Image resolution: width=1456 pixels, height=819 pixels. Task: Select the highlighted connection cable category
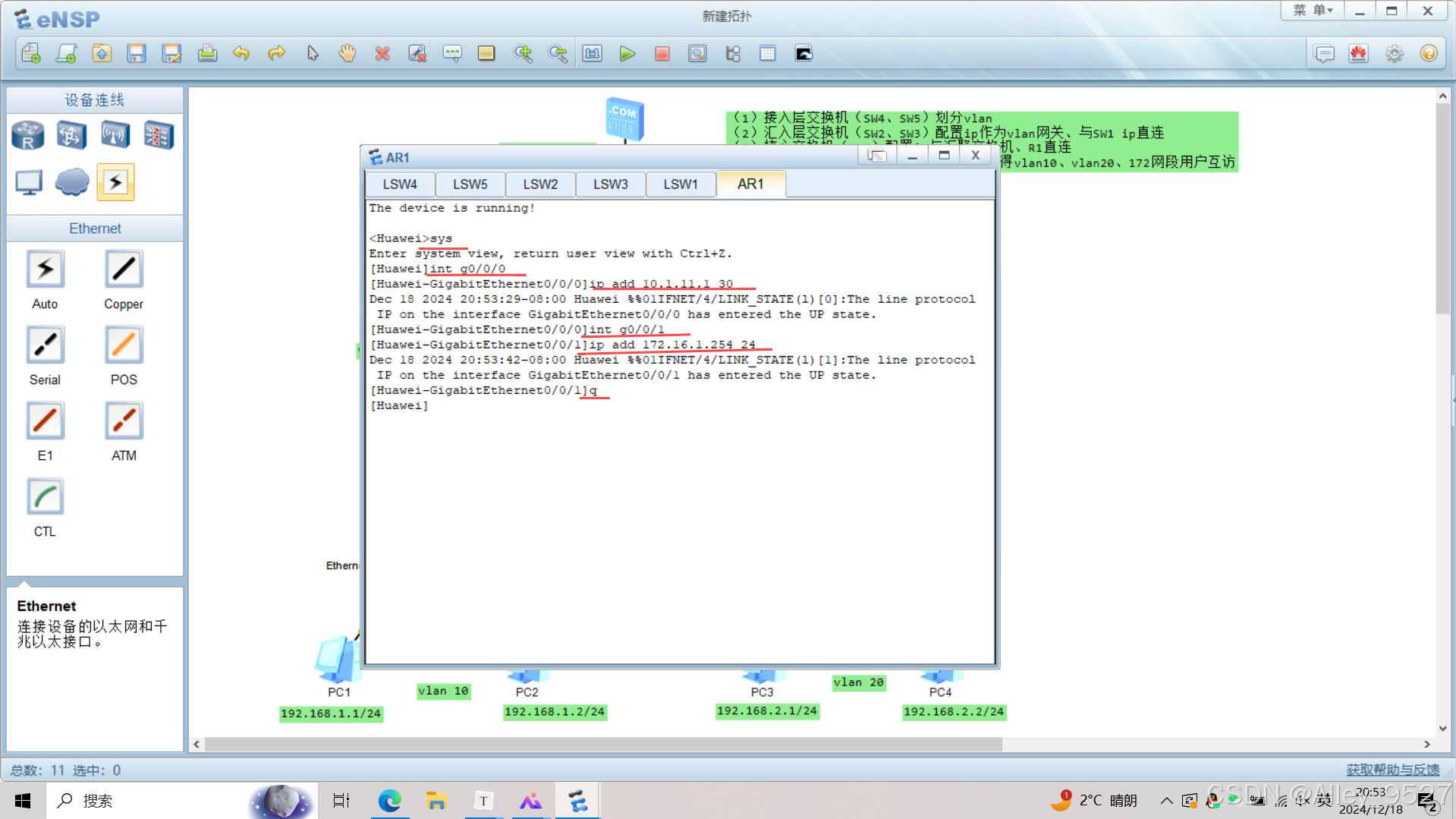tap(115, 182)
